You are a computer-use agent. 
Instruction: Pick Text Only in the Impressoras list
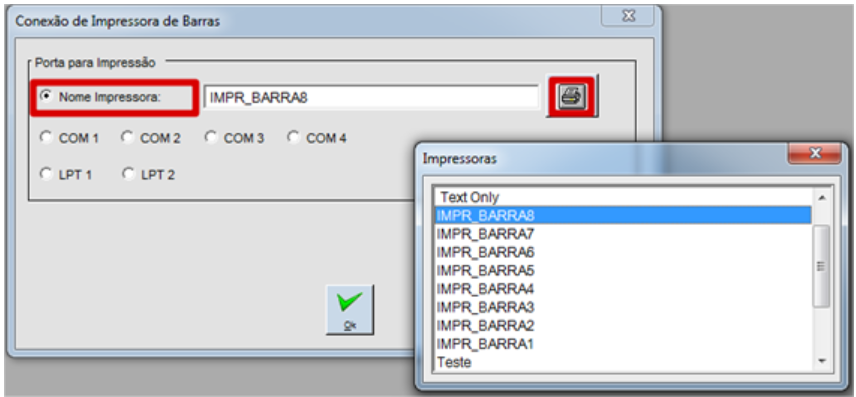point(622,197)
